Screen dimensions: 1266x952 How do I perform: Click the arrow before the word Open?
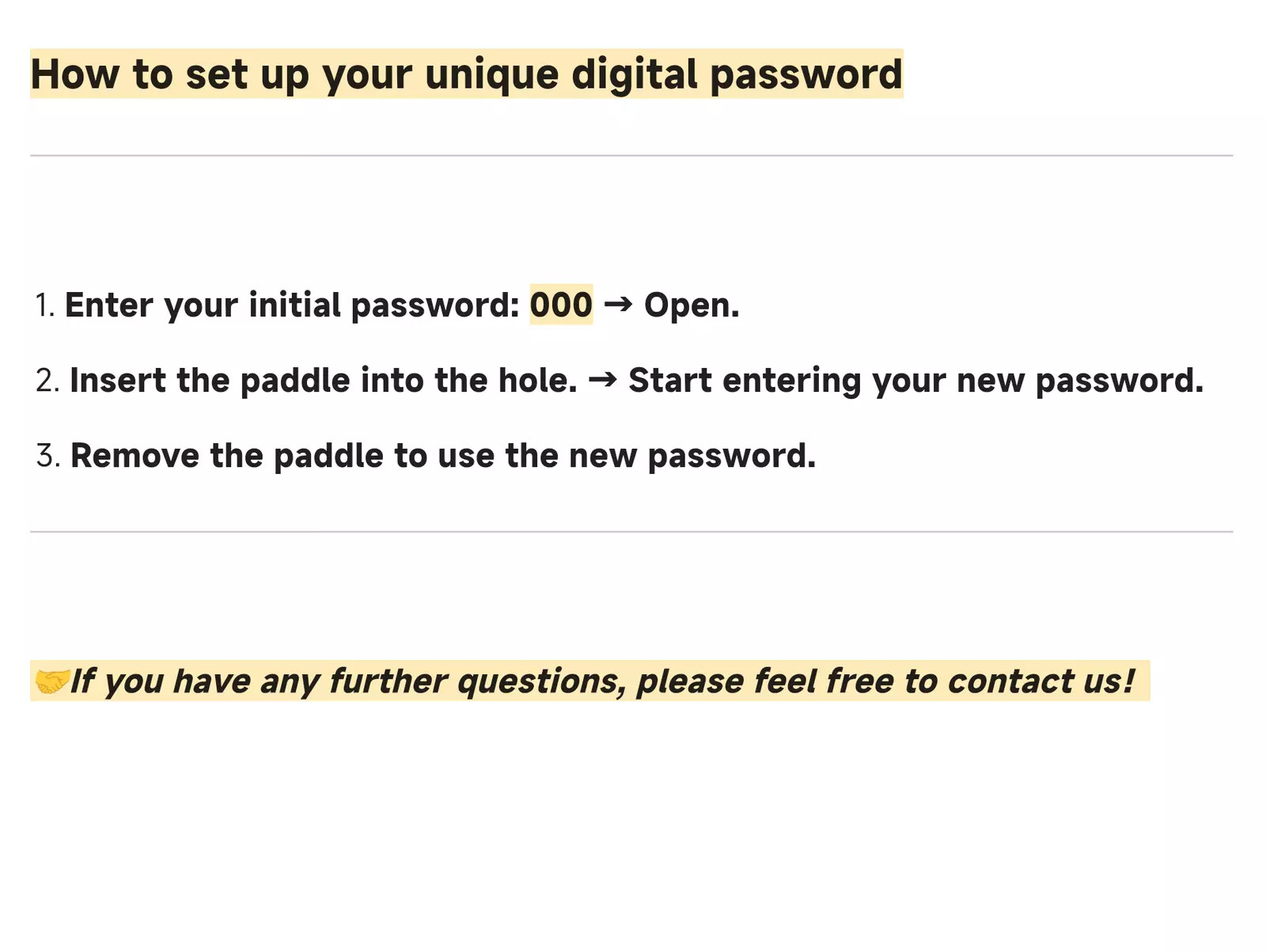618,305
